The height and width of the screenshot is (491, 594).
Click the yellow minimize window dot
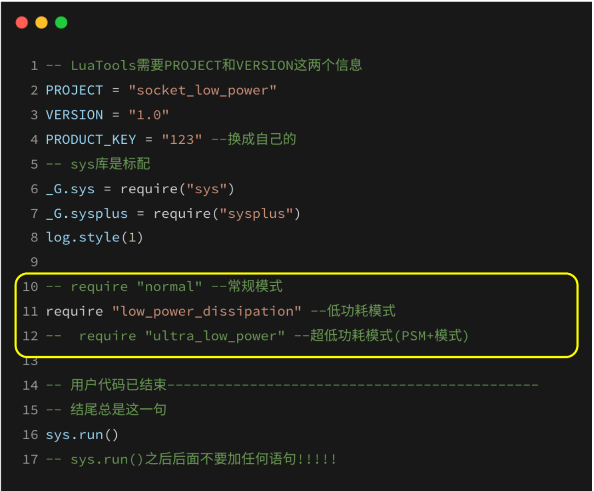point(41,23)
